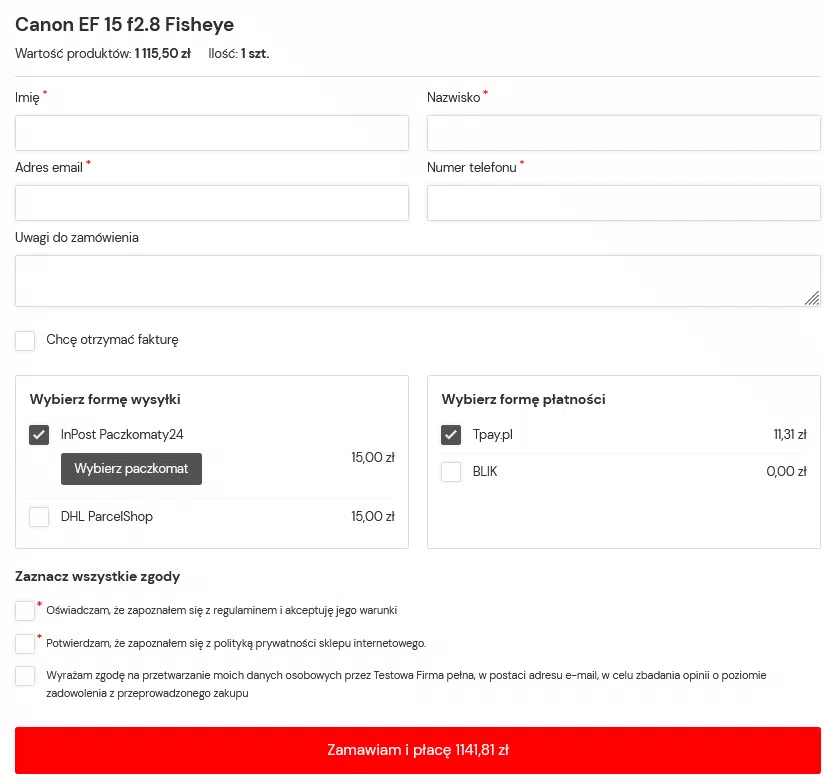Click the Tpay.pl label text
Screen dimensions: 827x783
point(492,435)
